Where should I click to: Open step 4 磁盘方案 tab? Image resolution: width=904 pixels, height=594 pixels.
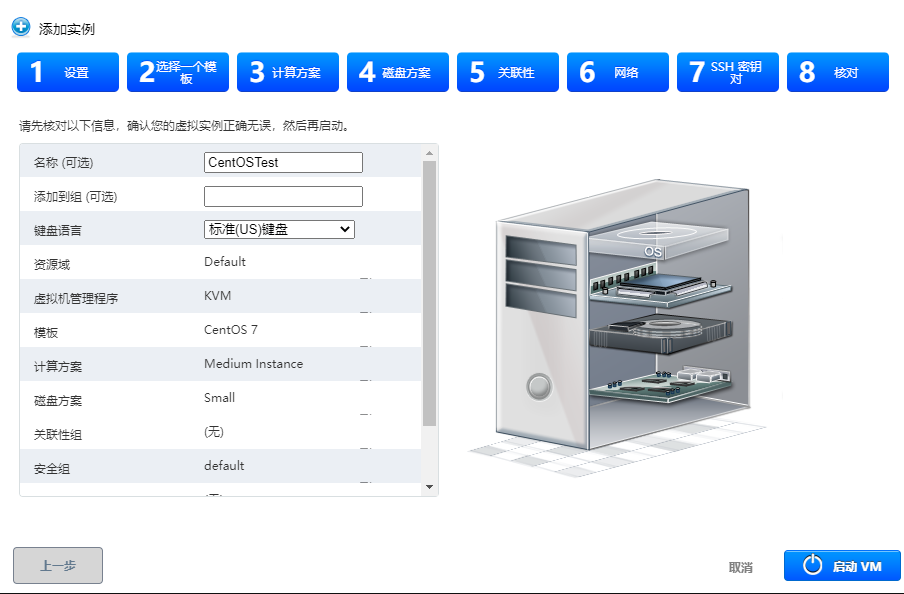pos(397,71)
